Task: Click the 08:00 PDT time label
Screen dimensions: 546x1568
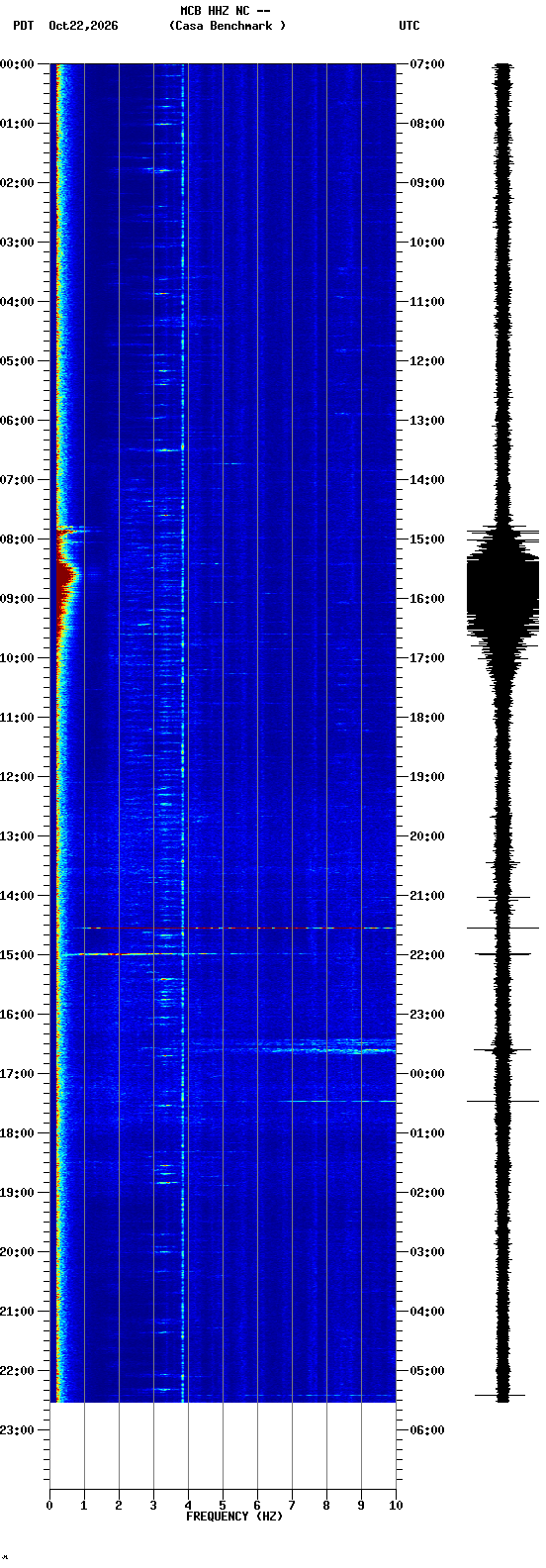Action: tap(18, 539)
